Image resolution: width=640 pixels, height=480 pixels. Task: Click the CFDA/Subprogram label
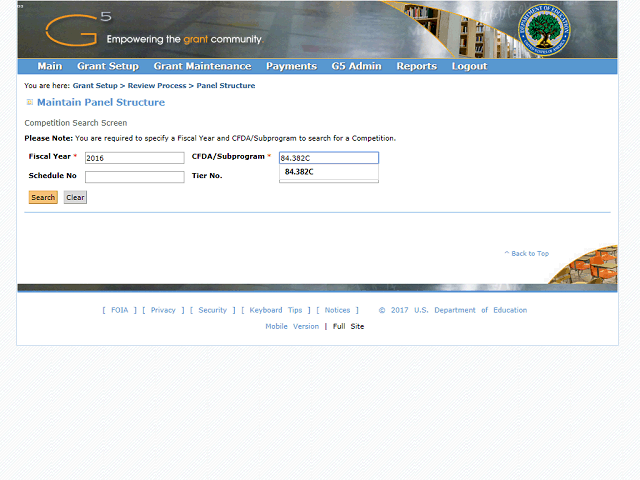[x=228, y=156]
